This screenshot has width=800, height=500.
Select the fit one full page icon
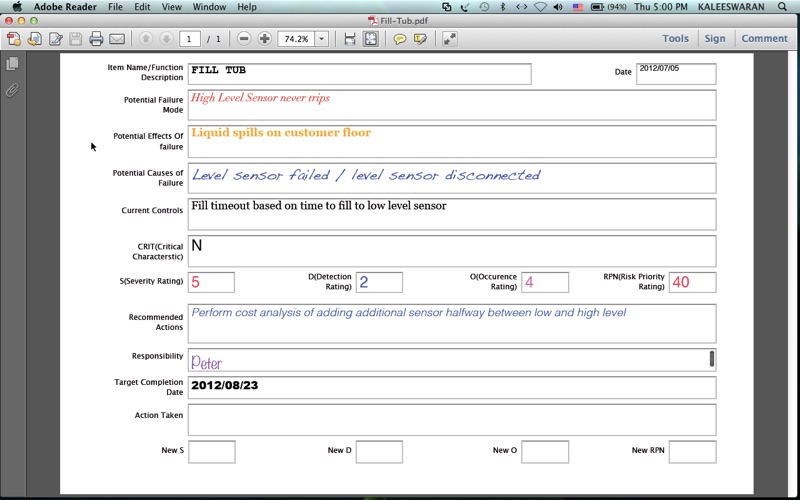click(370, 39)
